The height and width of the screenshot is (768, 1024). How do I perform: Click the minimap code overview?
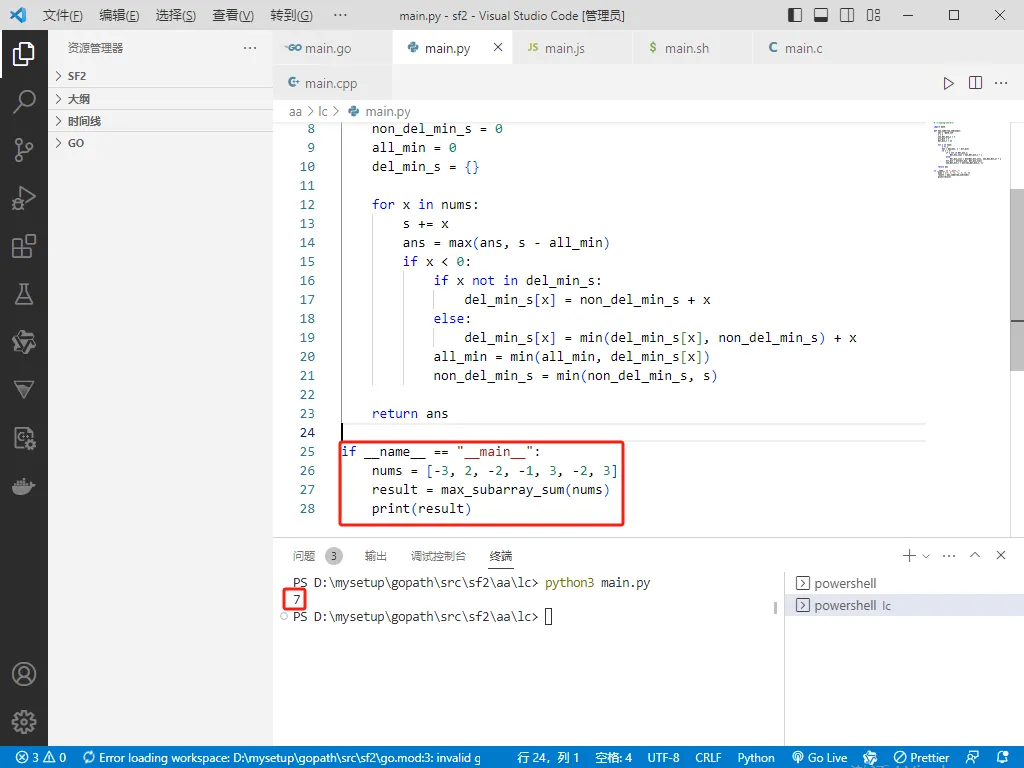coord(967,150)
